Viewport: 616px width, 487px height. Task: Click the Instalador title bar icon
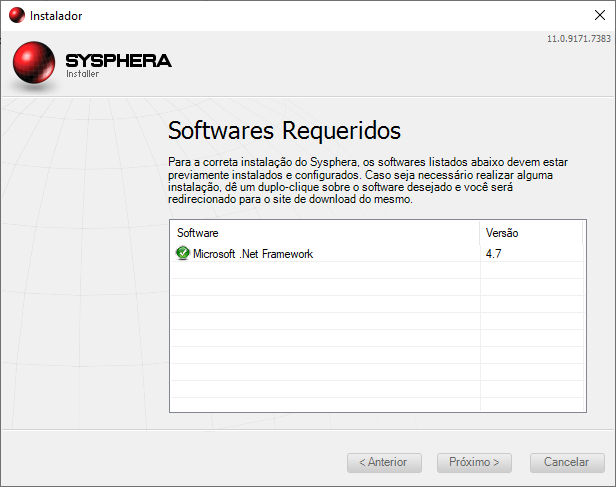pyautogui.click(x=17, y=15)
